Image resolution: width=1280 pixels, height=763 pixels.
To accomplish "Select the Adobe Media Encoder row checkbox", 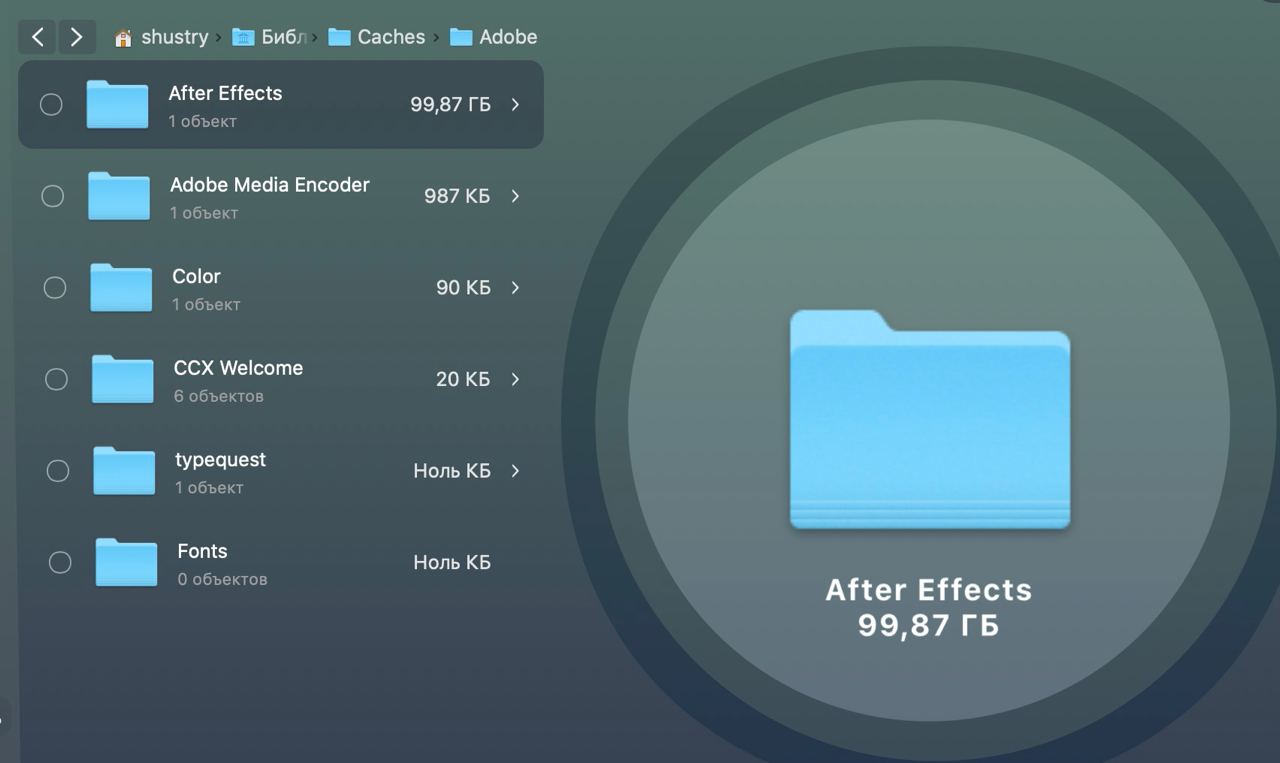I will [53, 196].
